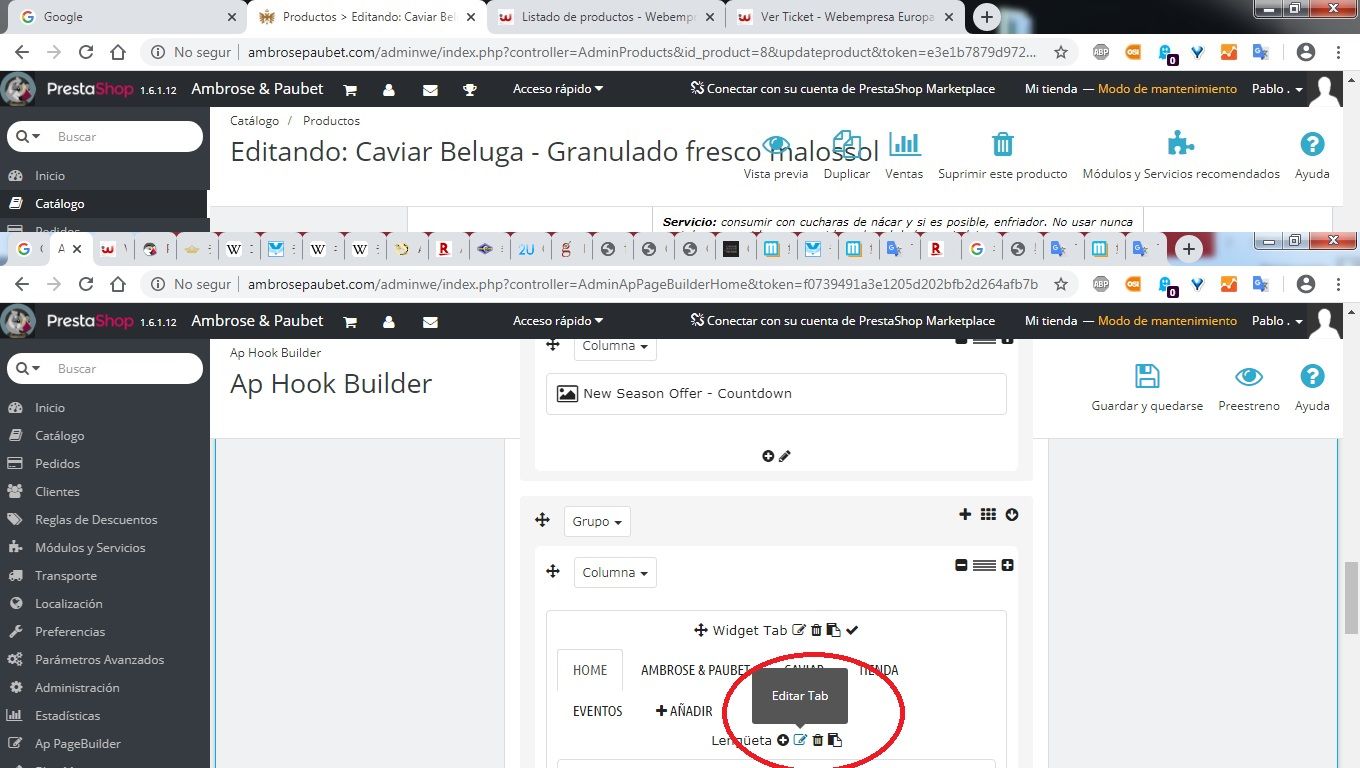
Task: Click AÑADIR to add new tab
Action: coord(684,711)
